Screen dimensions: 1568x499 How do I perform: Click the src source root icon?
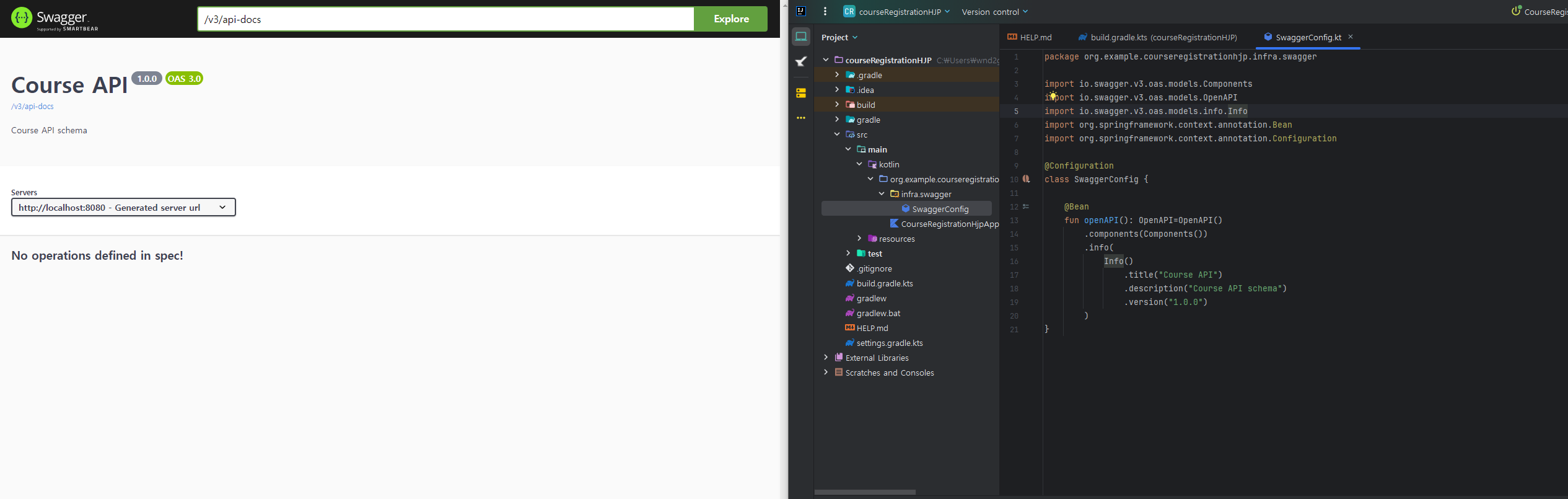pyautogui.click(x=850, y=135)
